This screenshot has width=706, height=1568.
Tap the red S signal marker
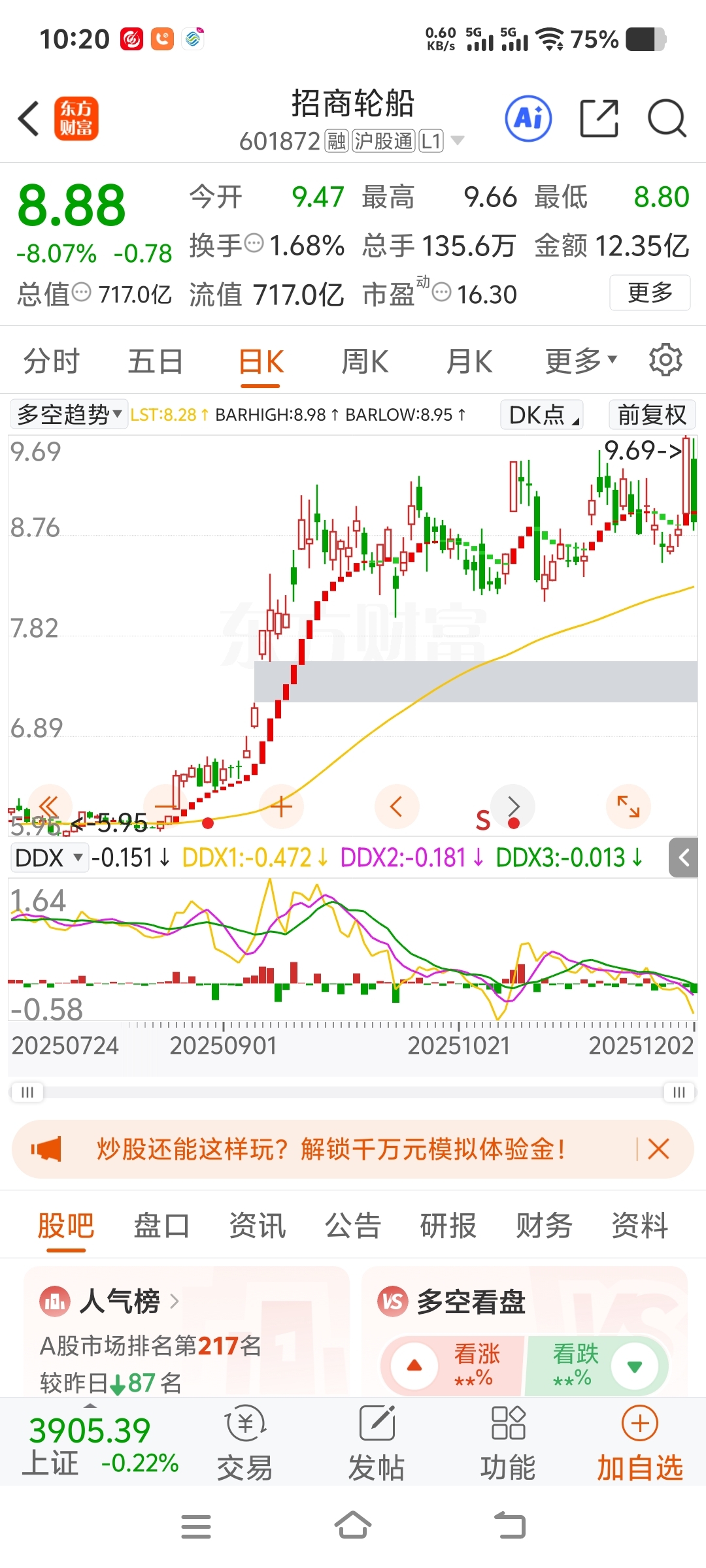coord(483,821)
